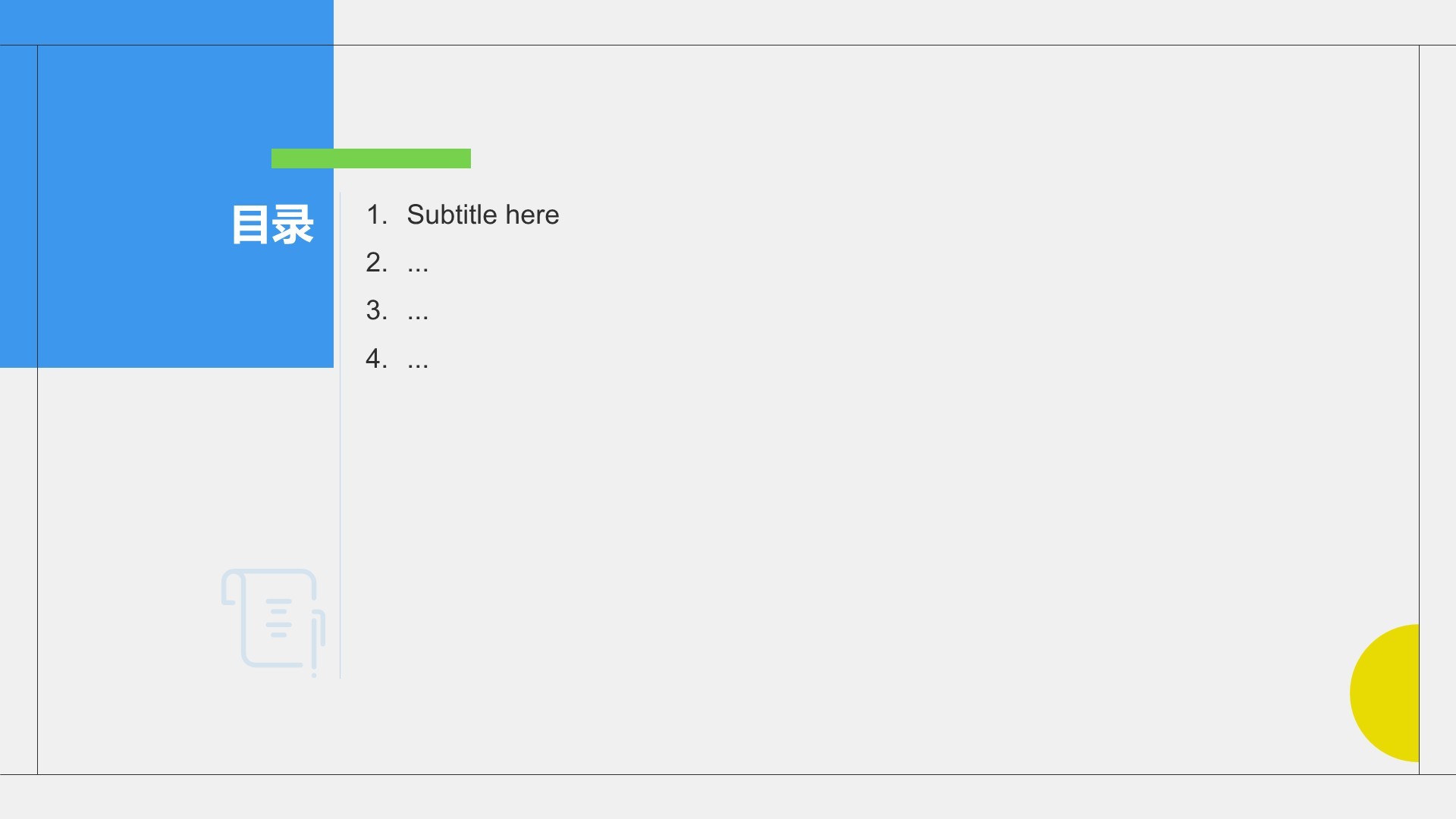Select the fourth list item ellipsis

418,359
